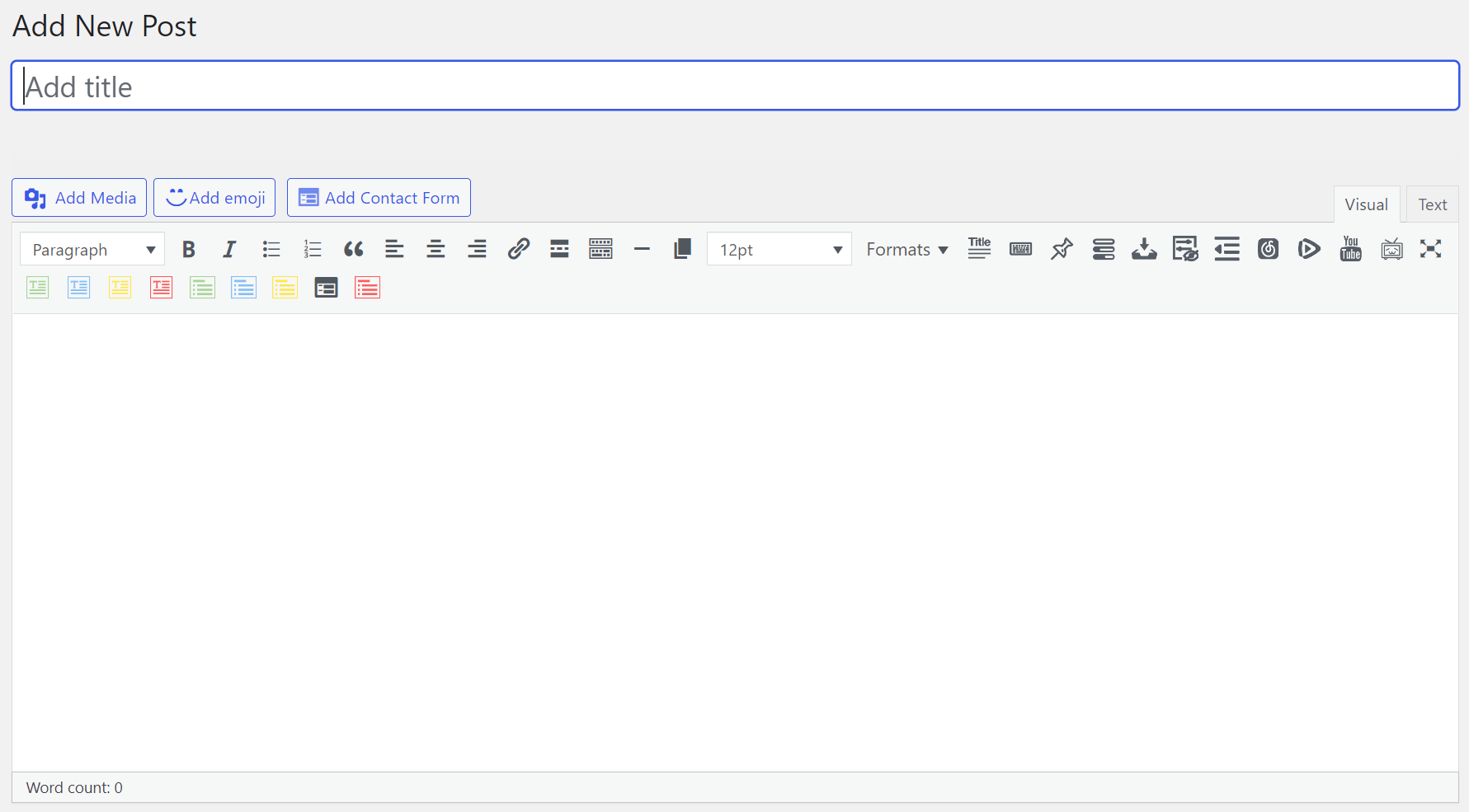Enable the unordered list
The image size is (1469, 812).
coord(271,248)
